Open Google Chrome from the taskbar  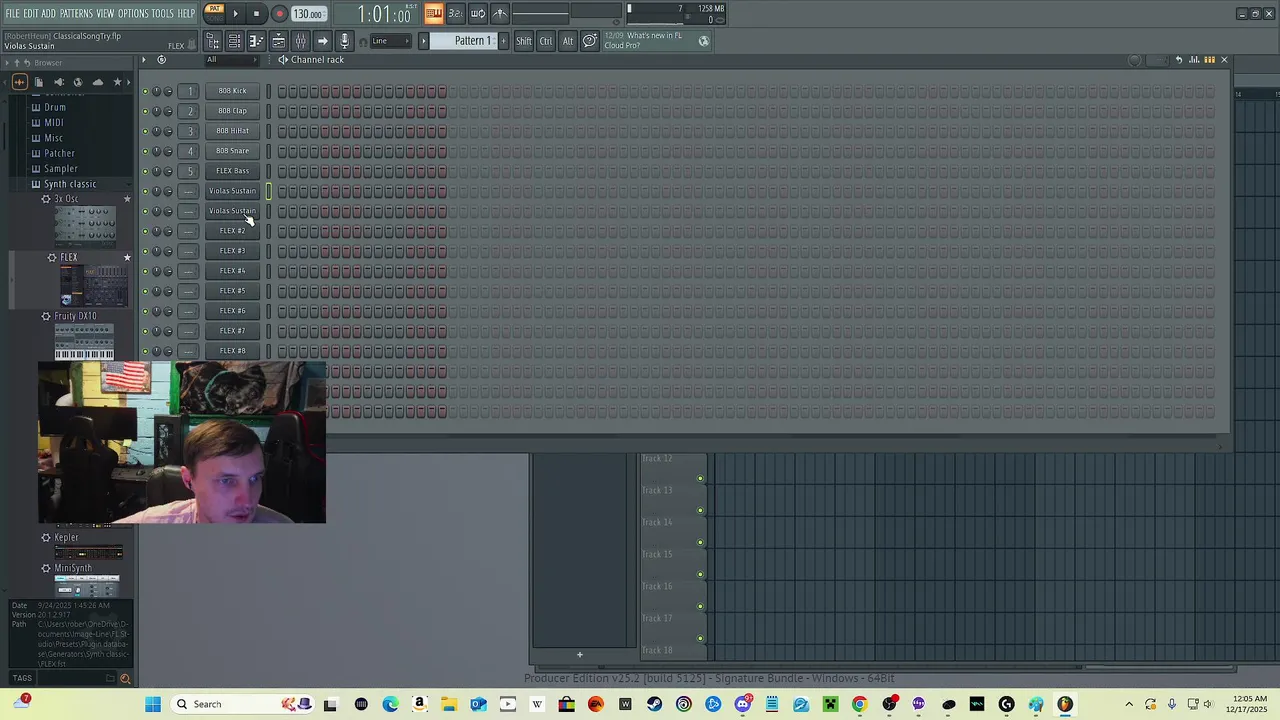click(859, 704)
